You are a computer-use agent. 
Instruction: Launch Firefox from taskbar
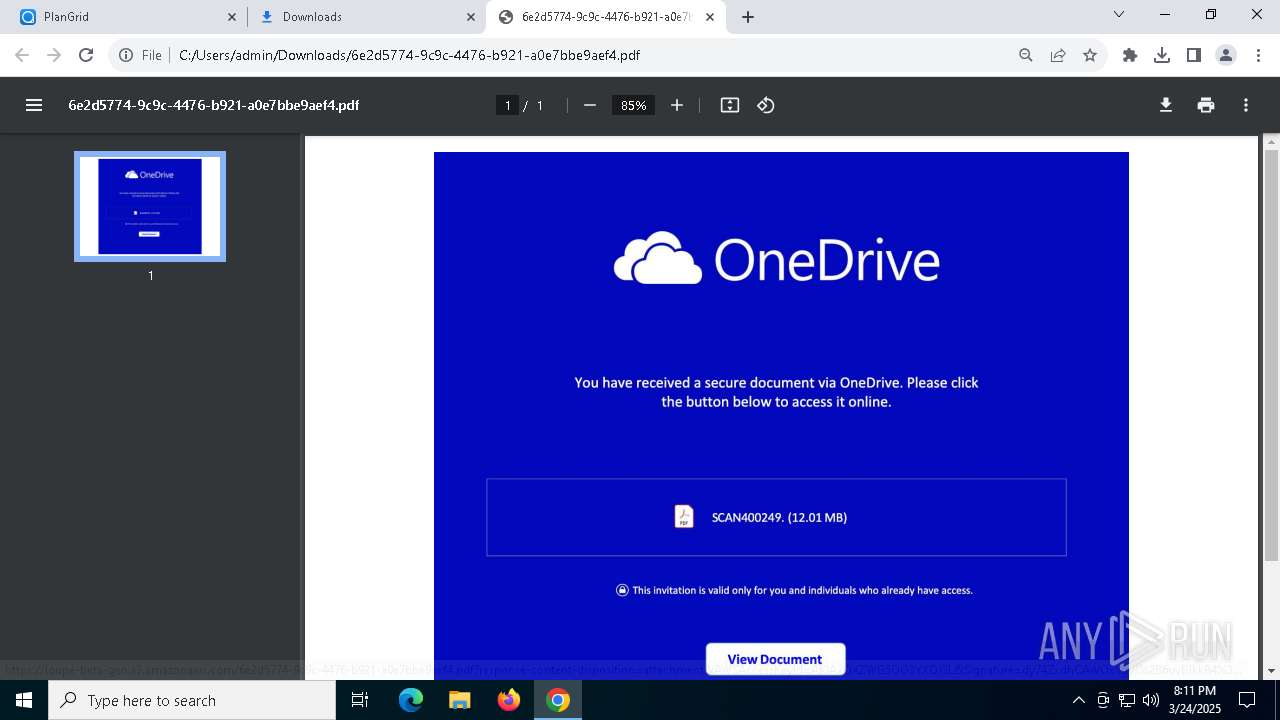point(508,700)
